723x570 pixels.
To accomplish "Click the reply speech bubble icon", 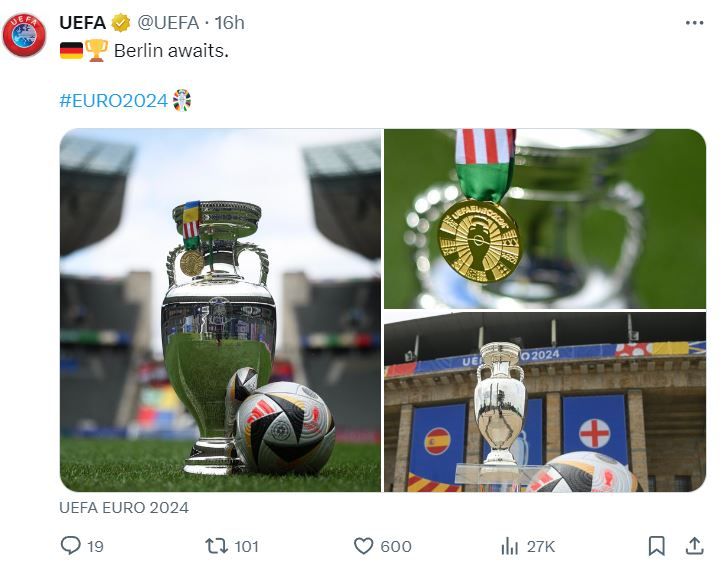I will pyautogui.click(x=71, y=546).
